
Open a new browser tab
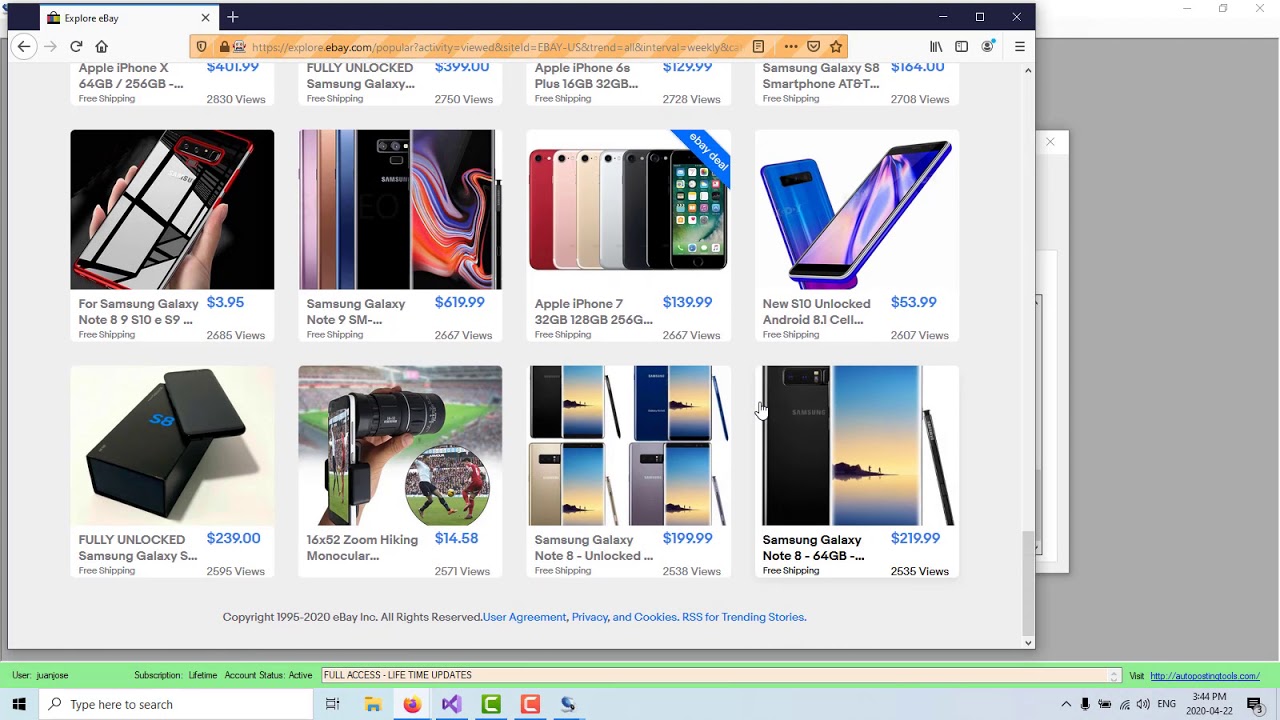[233, 17]
